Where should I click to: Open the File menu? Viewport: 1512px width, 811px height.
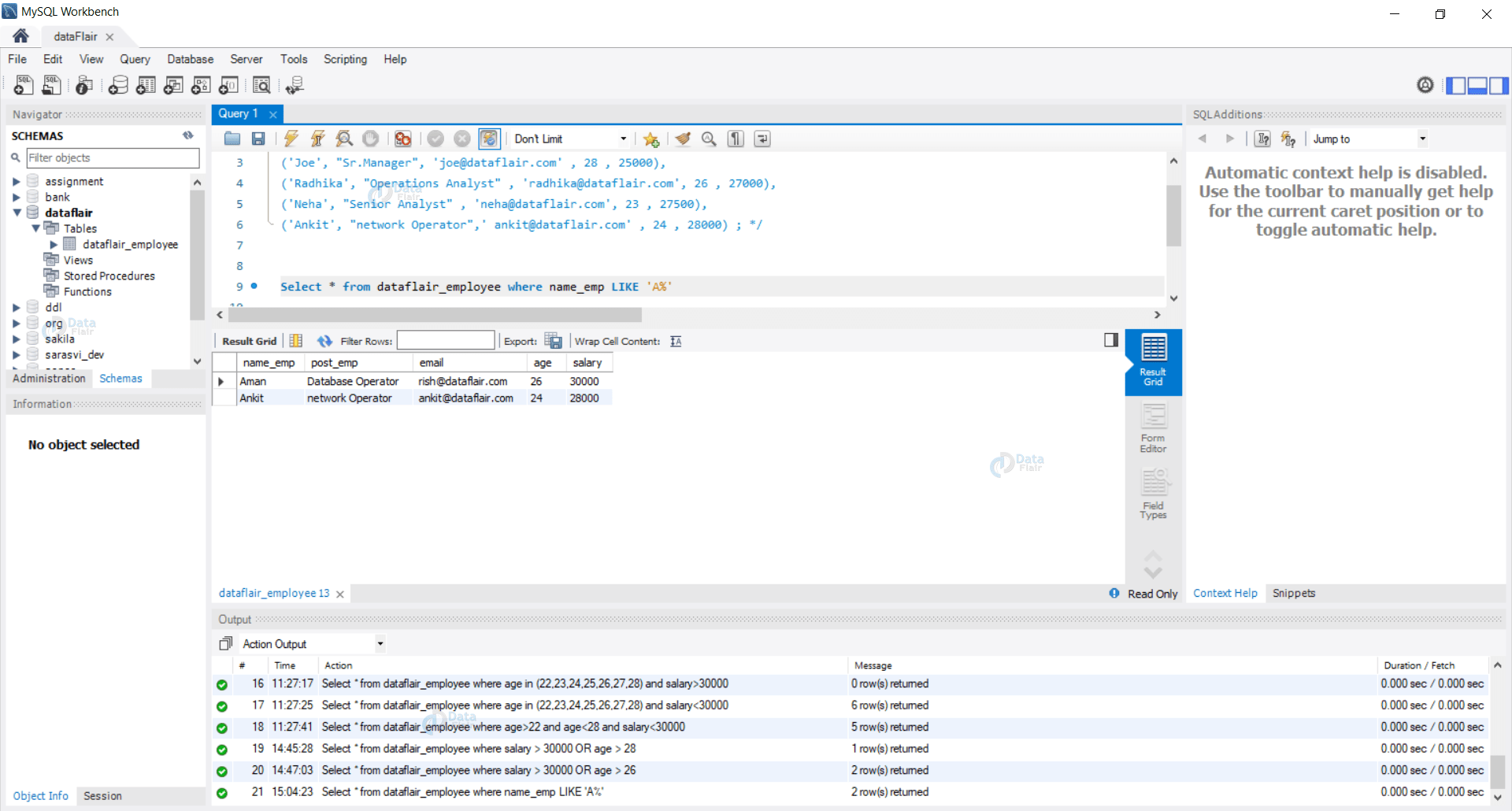[x=17, y=59]
